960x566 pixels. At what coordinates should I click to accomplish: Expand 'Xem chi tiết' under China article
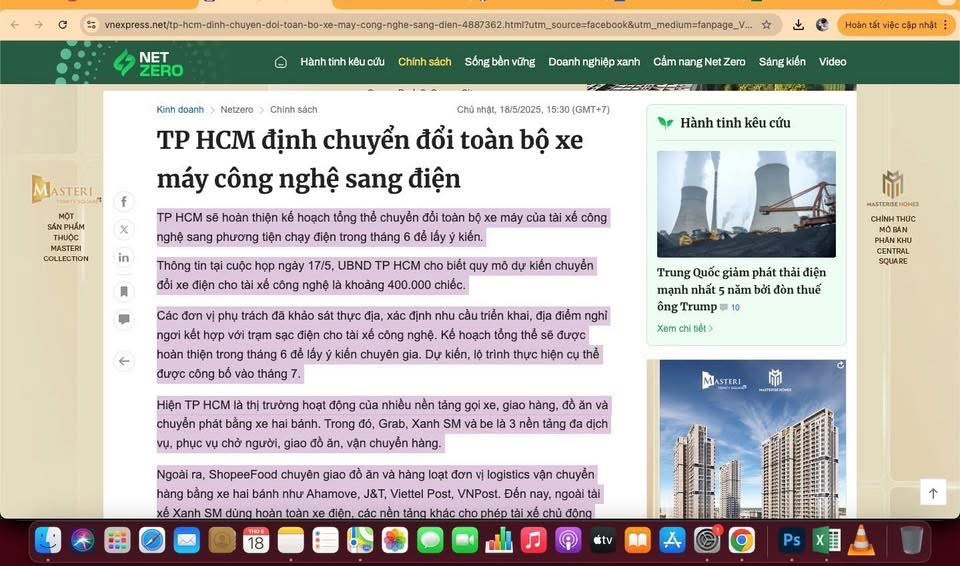pos(684,328)
